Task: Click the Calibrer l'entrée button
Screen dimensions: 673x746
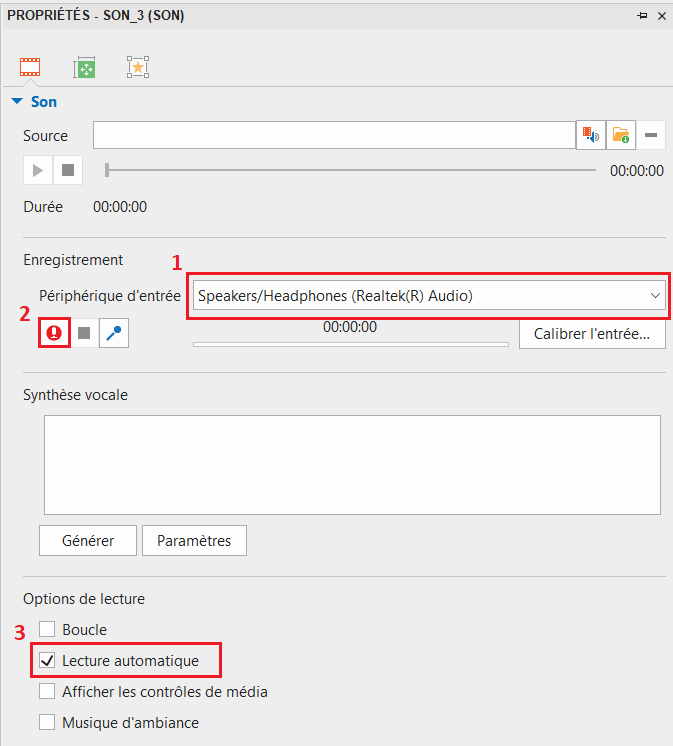Action: pos(592,334)
